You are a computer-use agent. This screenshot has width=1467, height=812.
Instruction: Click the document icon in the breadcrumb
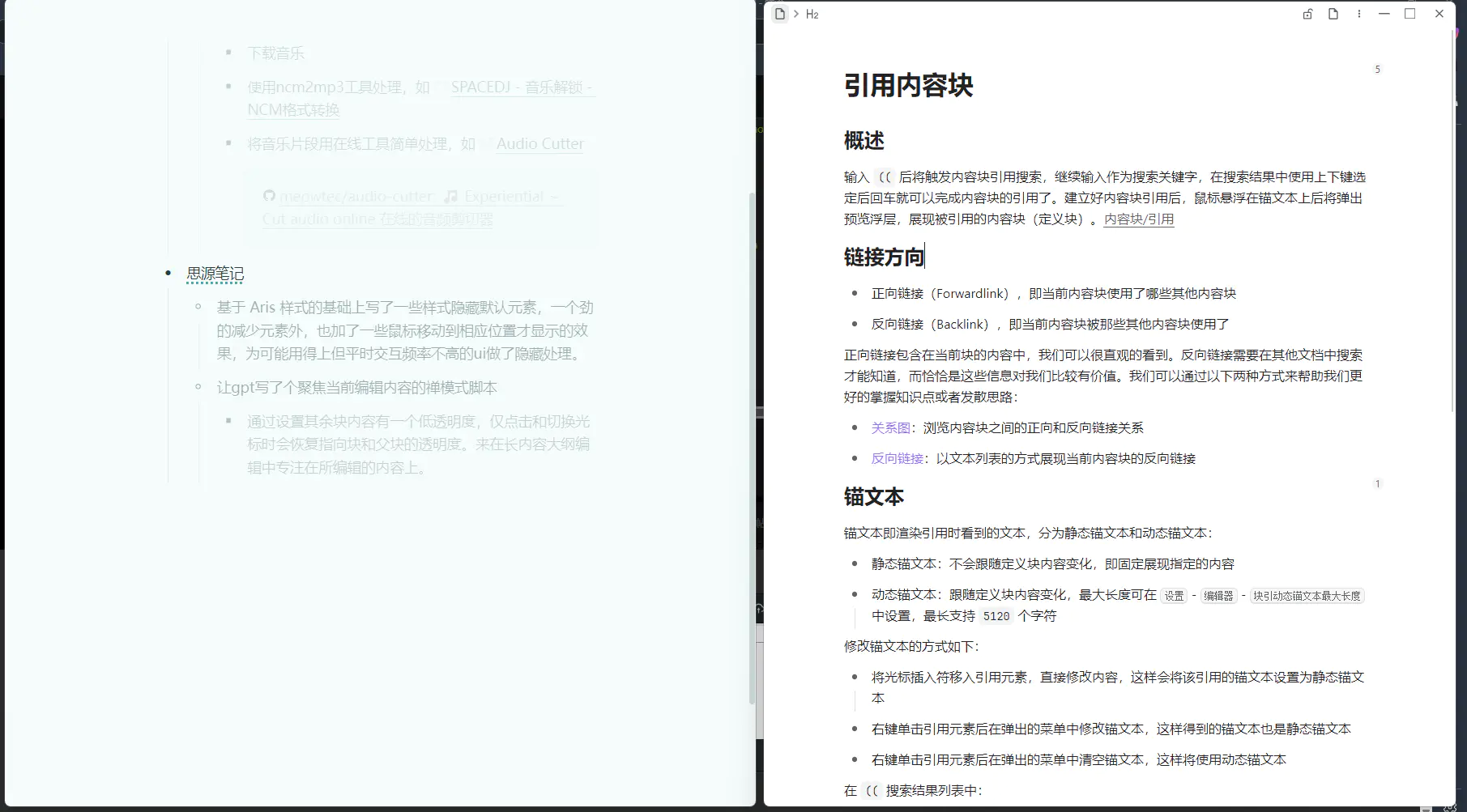coord(780,14)
